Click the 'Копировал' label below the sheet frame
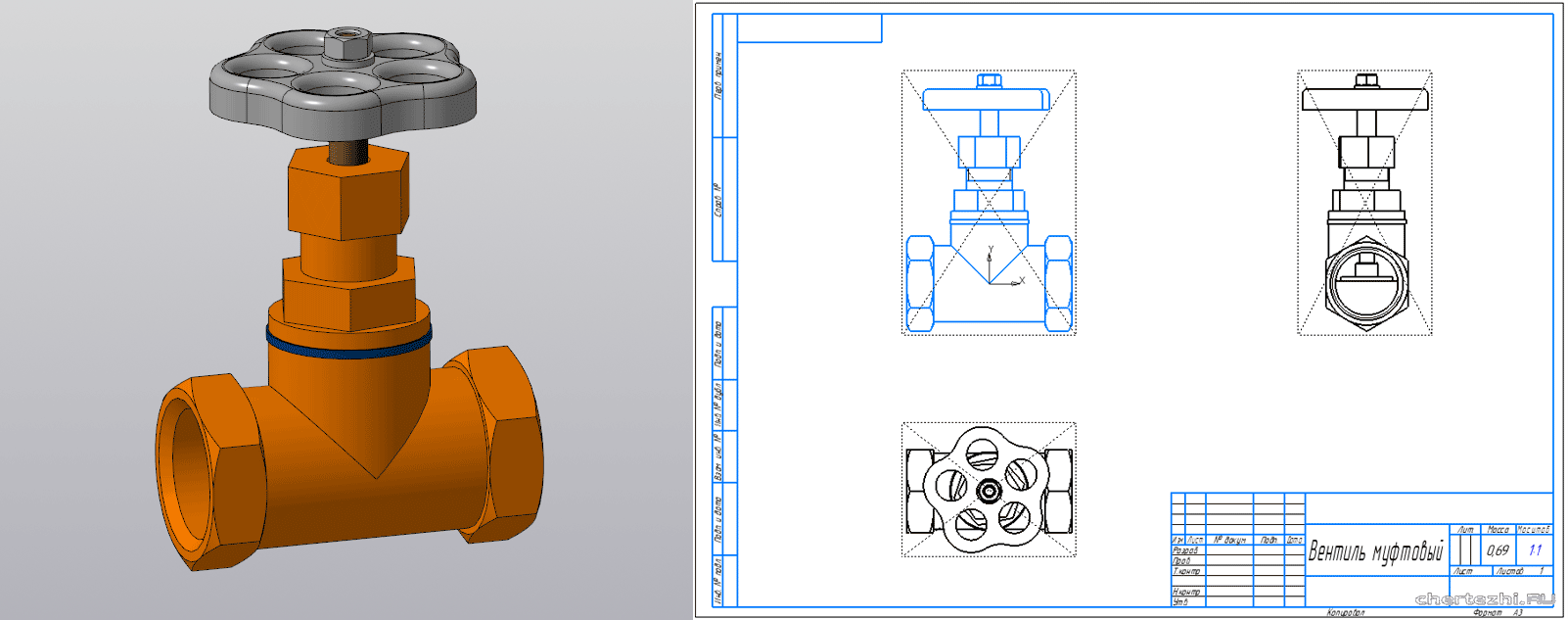 point(1346,613)
